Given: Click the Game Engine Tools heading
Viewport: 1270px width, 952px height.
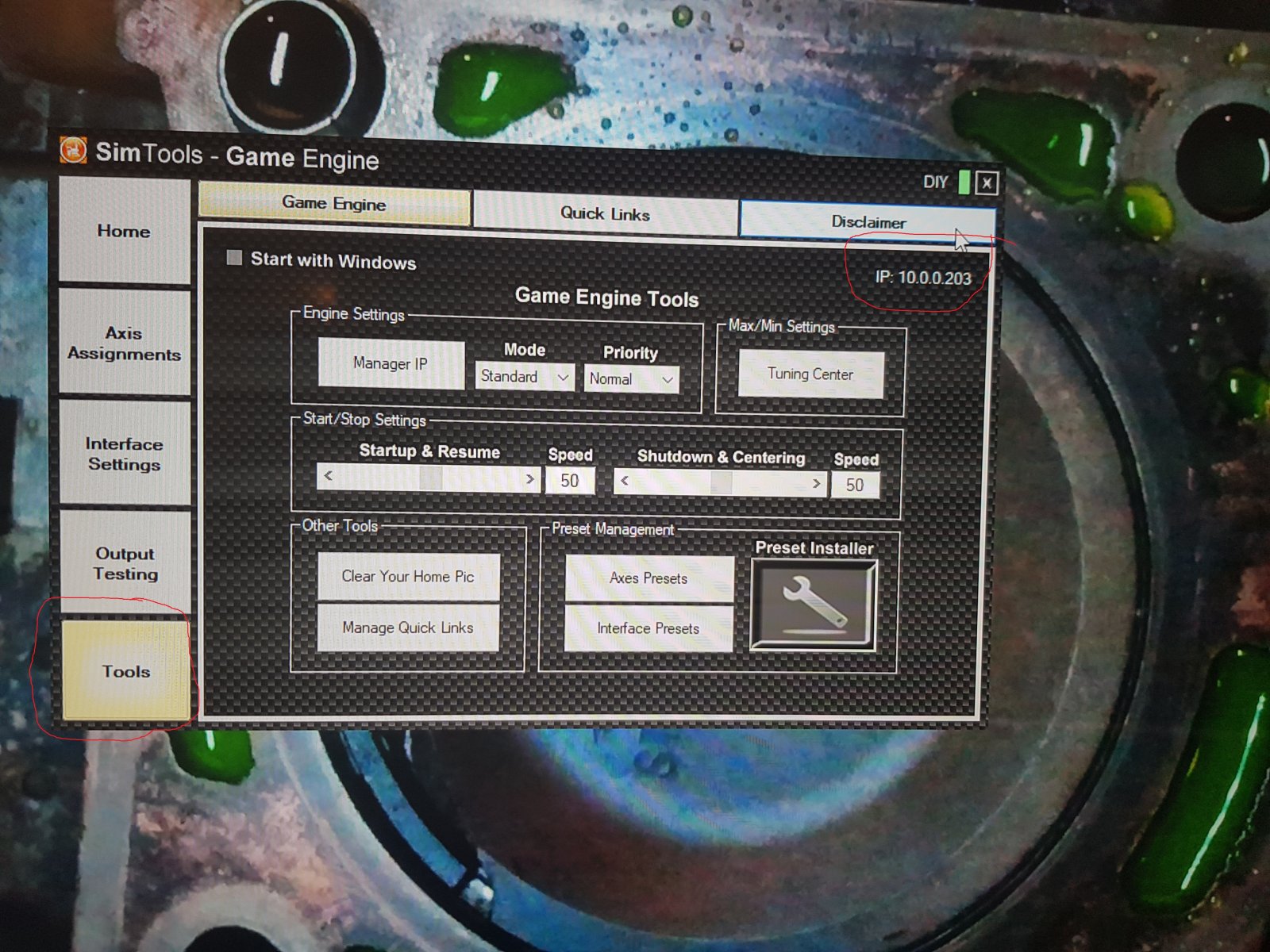Looking at the screenshot, I should coord(607,297).
